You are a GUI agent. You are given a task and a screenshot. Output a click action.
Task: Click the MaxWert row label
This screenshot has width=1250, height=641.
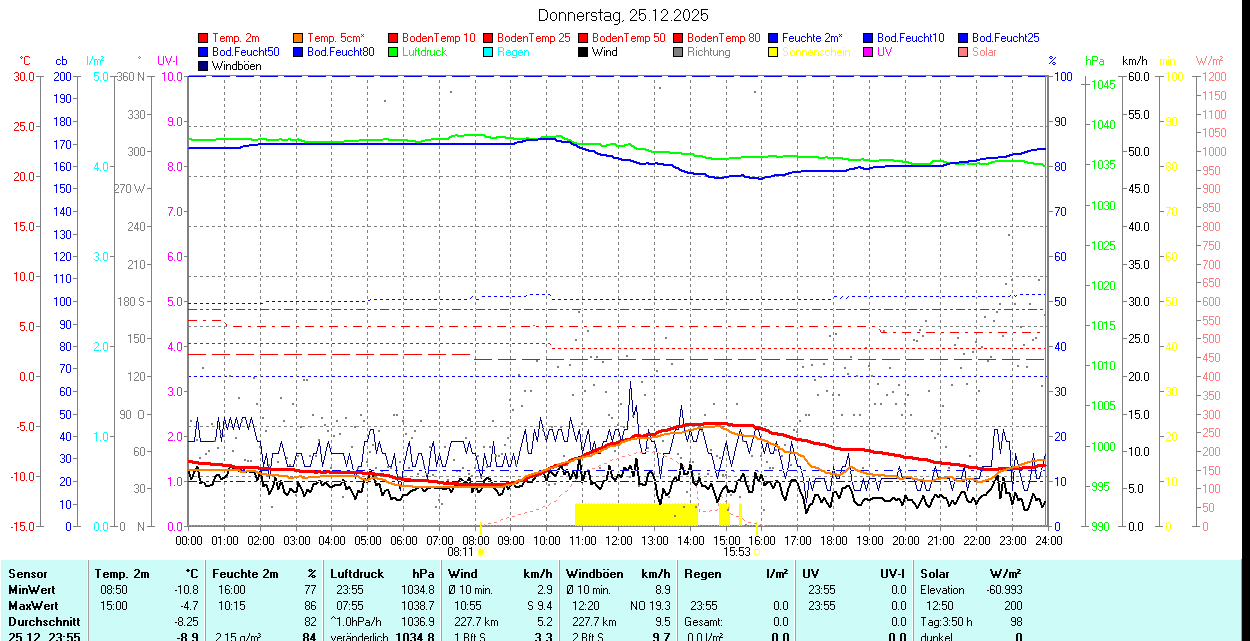tap(33, 606)
